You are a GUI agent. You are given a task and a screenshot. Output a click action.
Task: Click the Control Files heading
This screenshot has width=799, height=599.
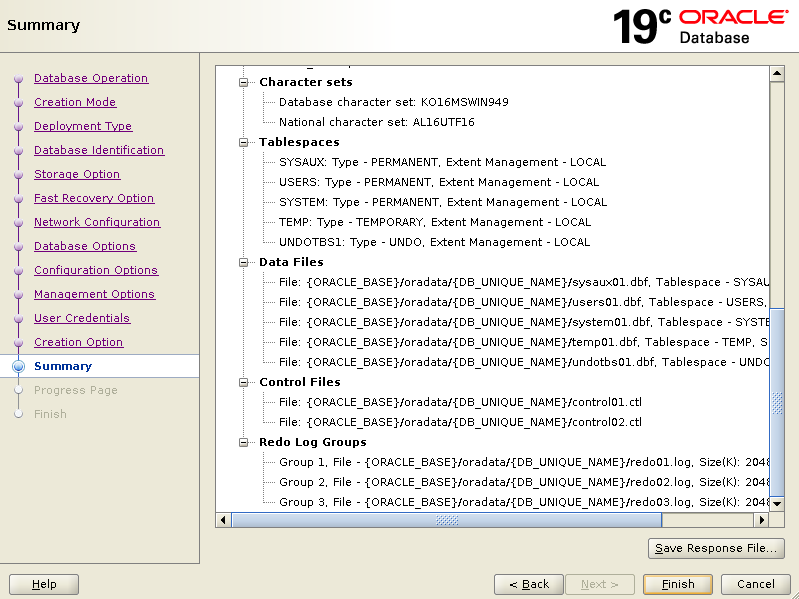coord(300,382)
